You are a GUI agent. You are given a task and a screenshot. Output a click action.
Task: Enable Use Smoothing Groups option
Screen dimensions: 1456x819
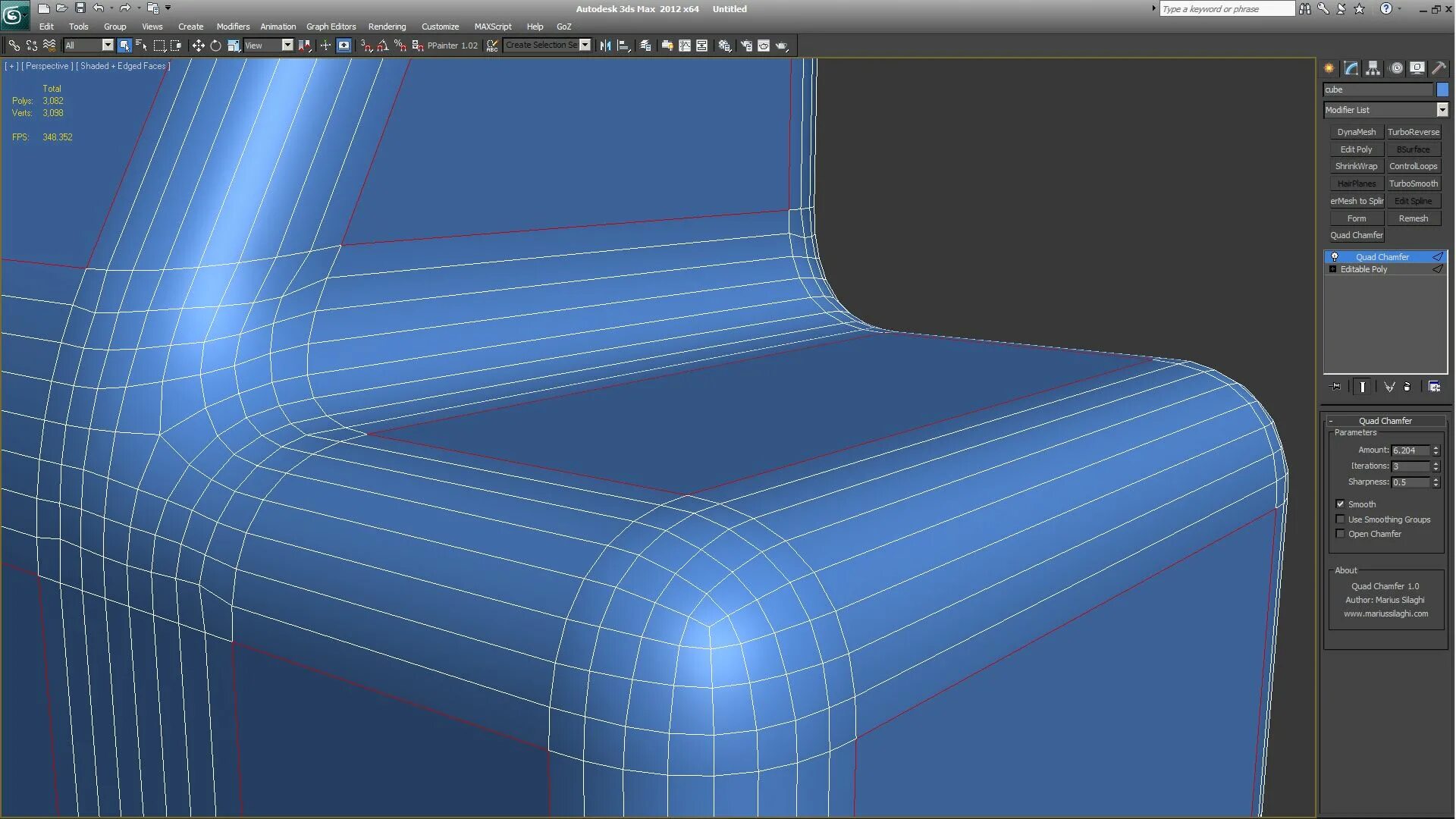pos(1340,519)
